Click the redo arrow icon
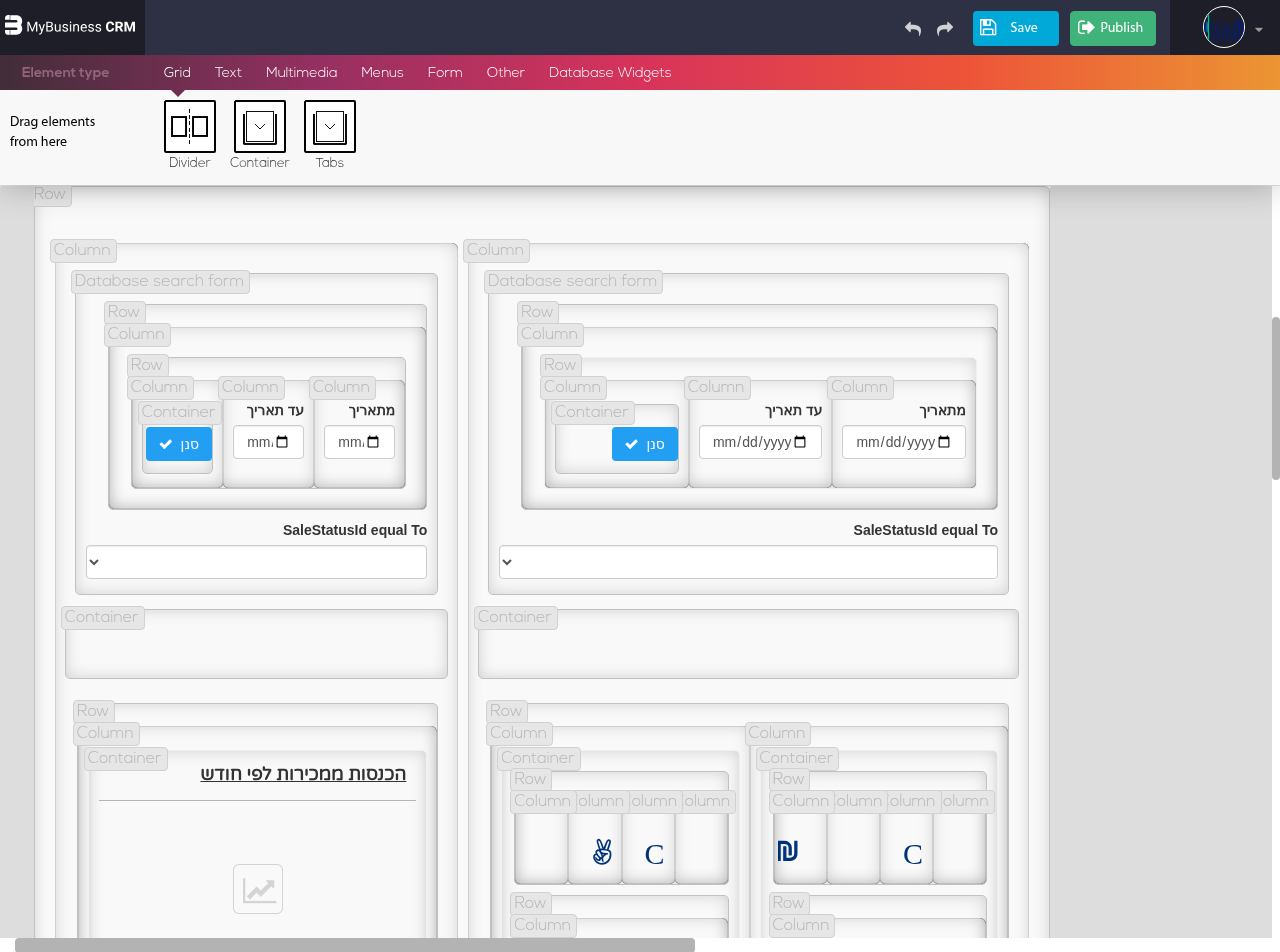 pos(945,28)
